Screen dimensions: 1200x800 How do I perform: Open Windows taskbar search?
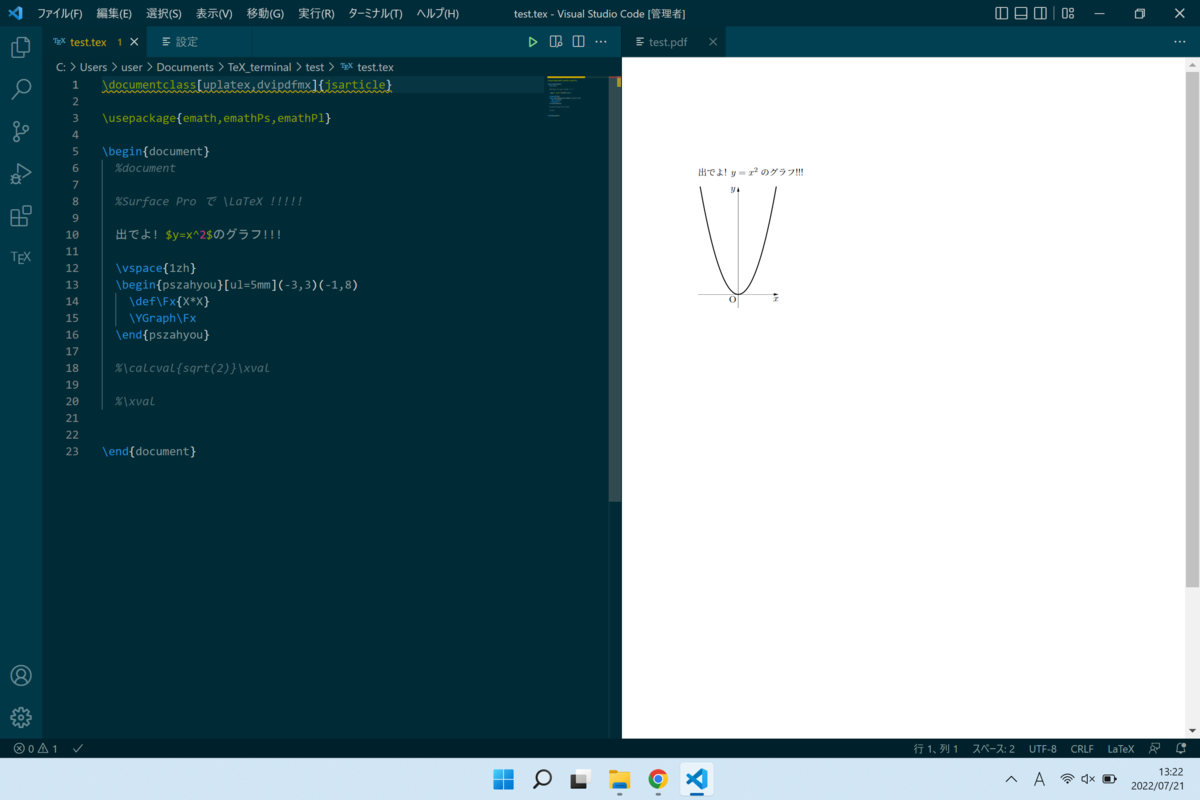(x=542, y=779)
